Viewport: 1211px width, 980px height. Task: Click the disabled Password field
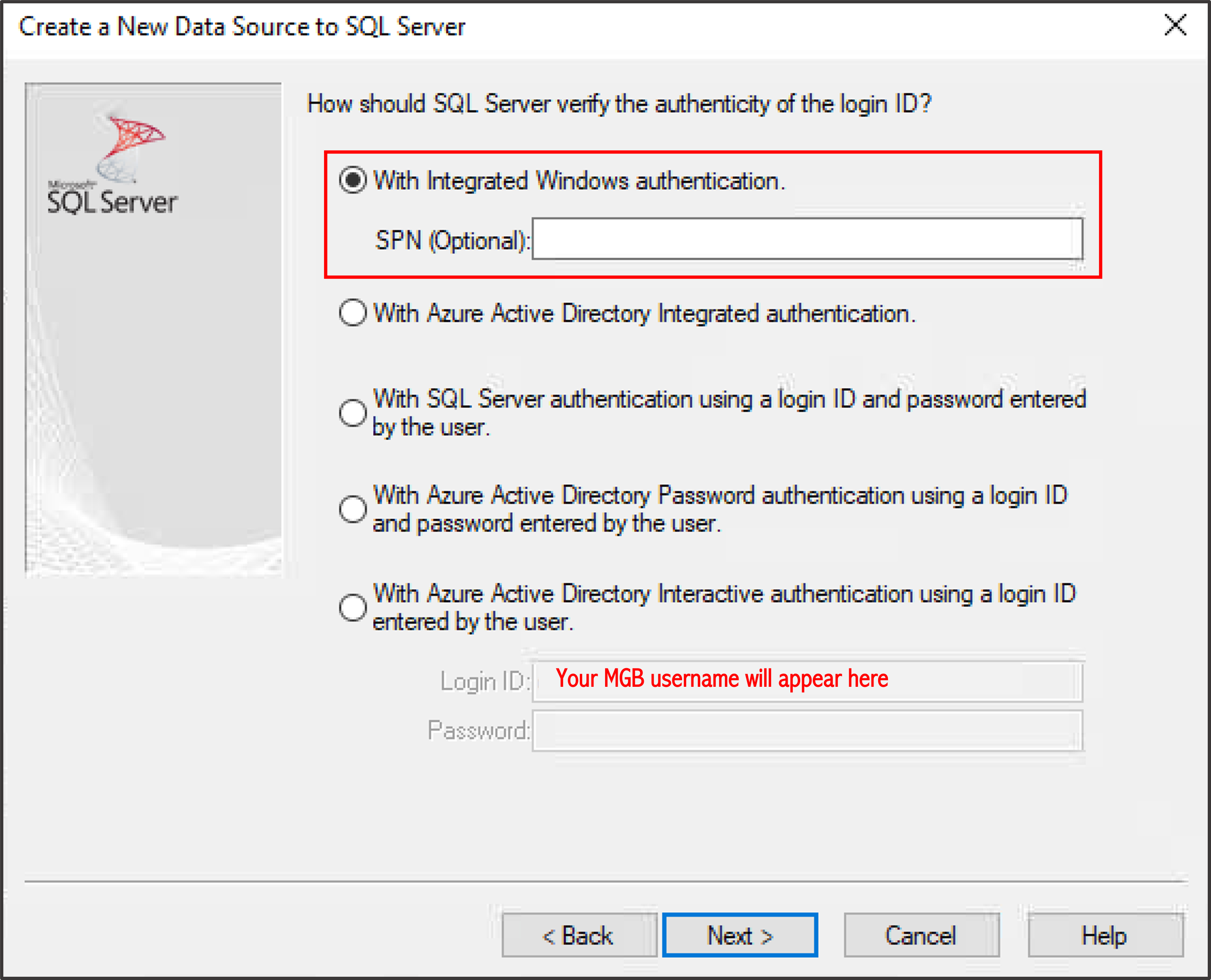tap(807, 731)
